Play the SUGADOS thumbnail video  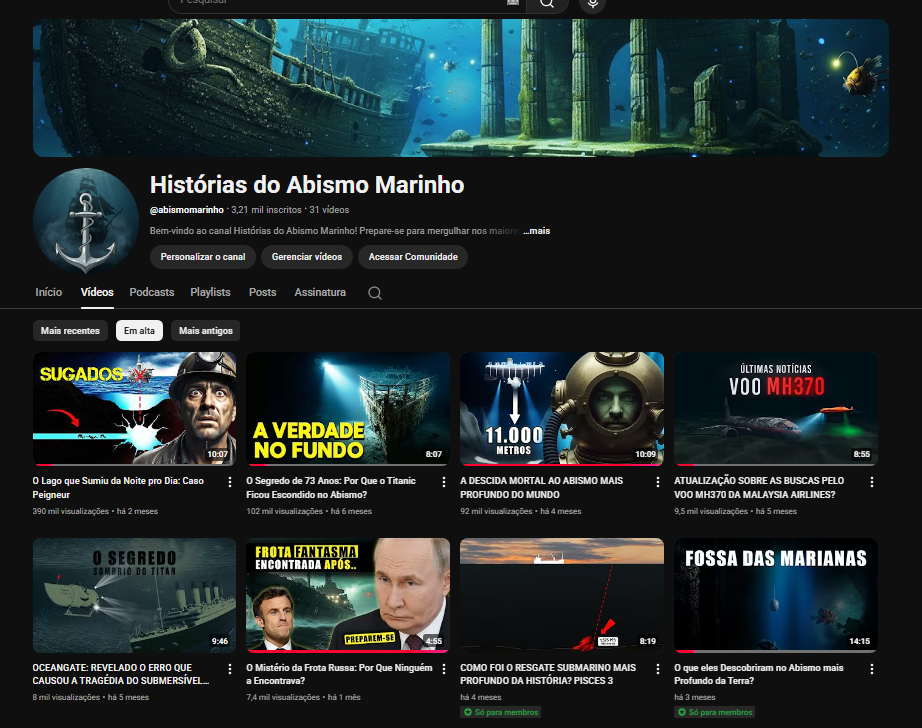pos(135,409)
